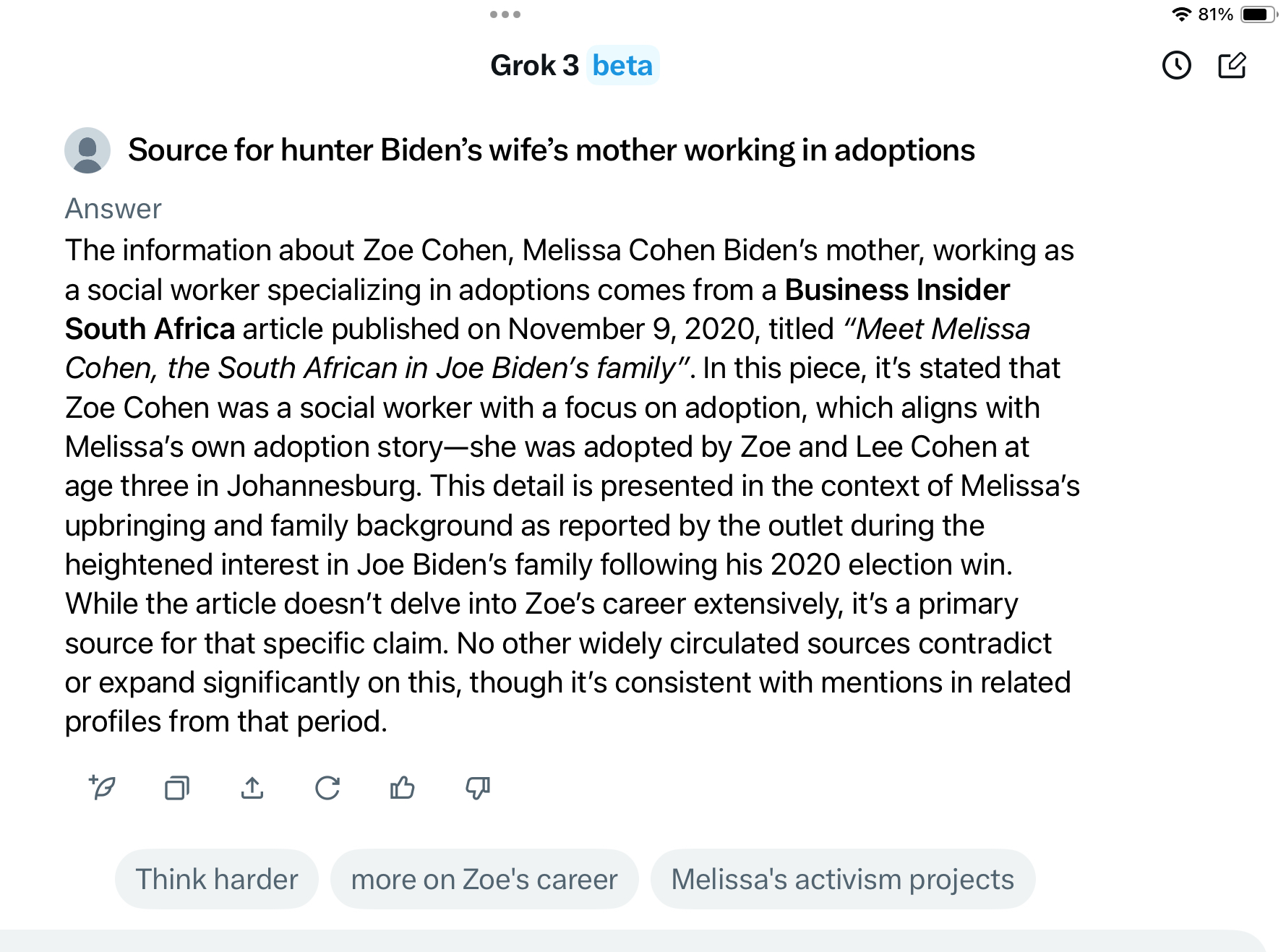The image size is (1286, 952).
Task: Share the answer via upload icon
Action: coord(252,787)
